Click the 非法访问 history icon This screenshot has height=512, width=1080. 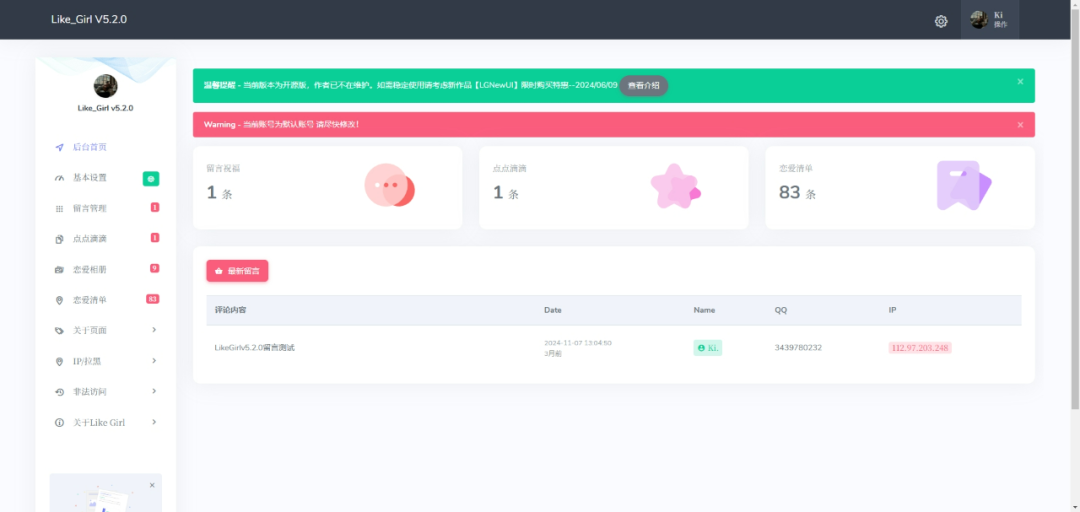[x=59, y=392]
